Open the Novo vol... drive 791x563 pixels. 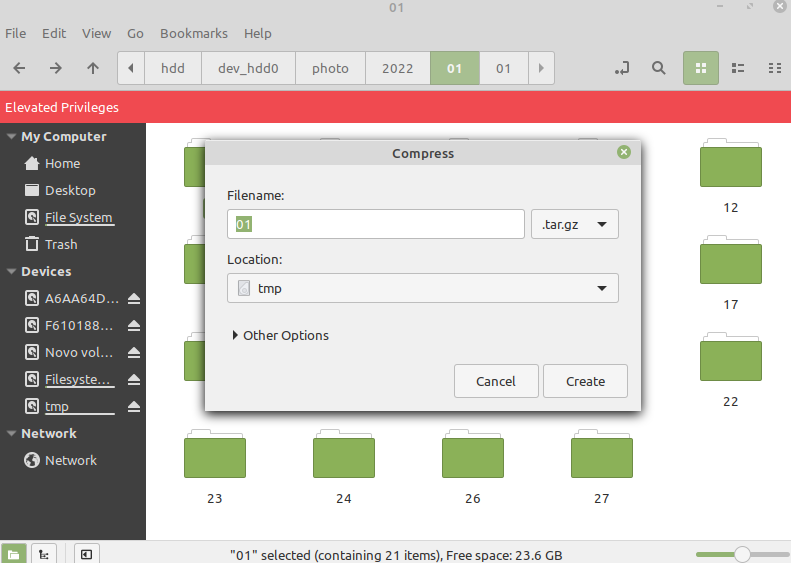[69, 353]
